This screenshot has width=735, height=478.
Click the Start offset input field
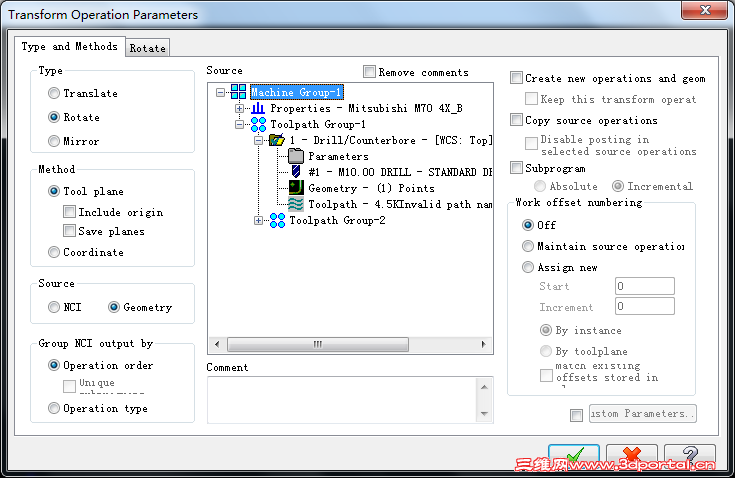pyautogui.click(x=645, y=286)
